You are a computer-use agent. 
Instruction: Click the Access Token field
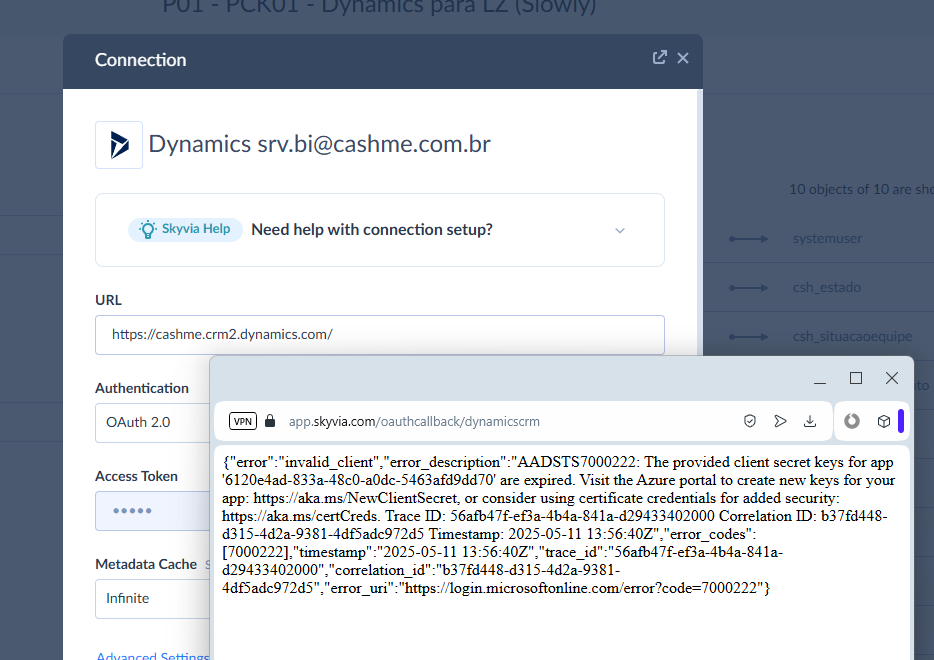[152, 510]
